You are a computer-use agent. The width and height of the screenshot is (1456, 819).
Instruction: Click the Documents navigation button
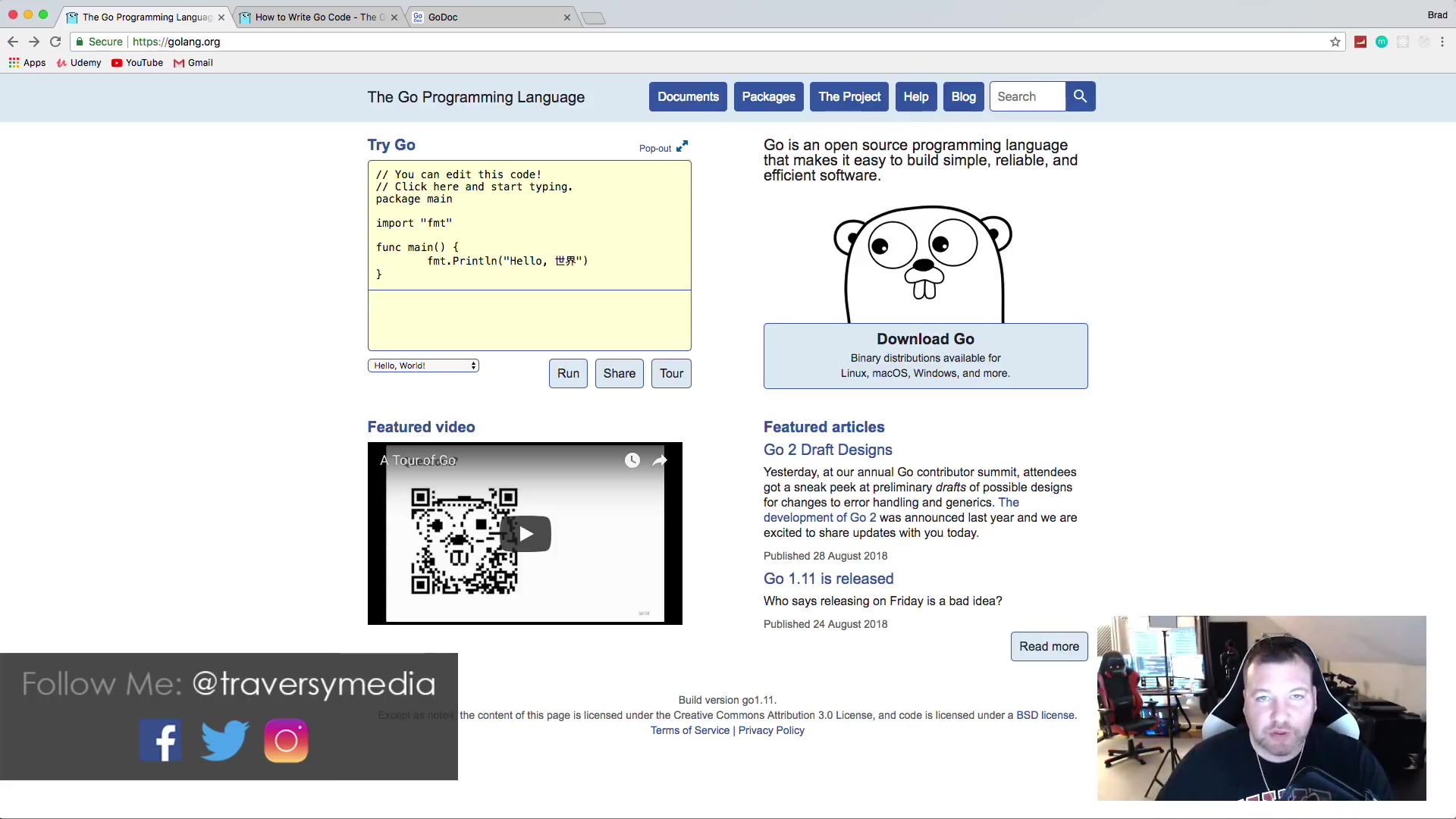688,96
